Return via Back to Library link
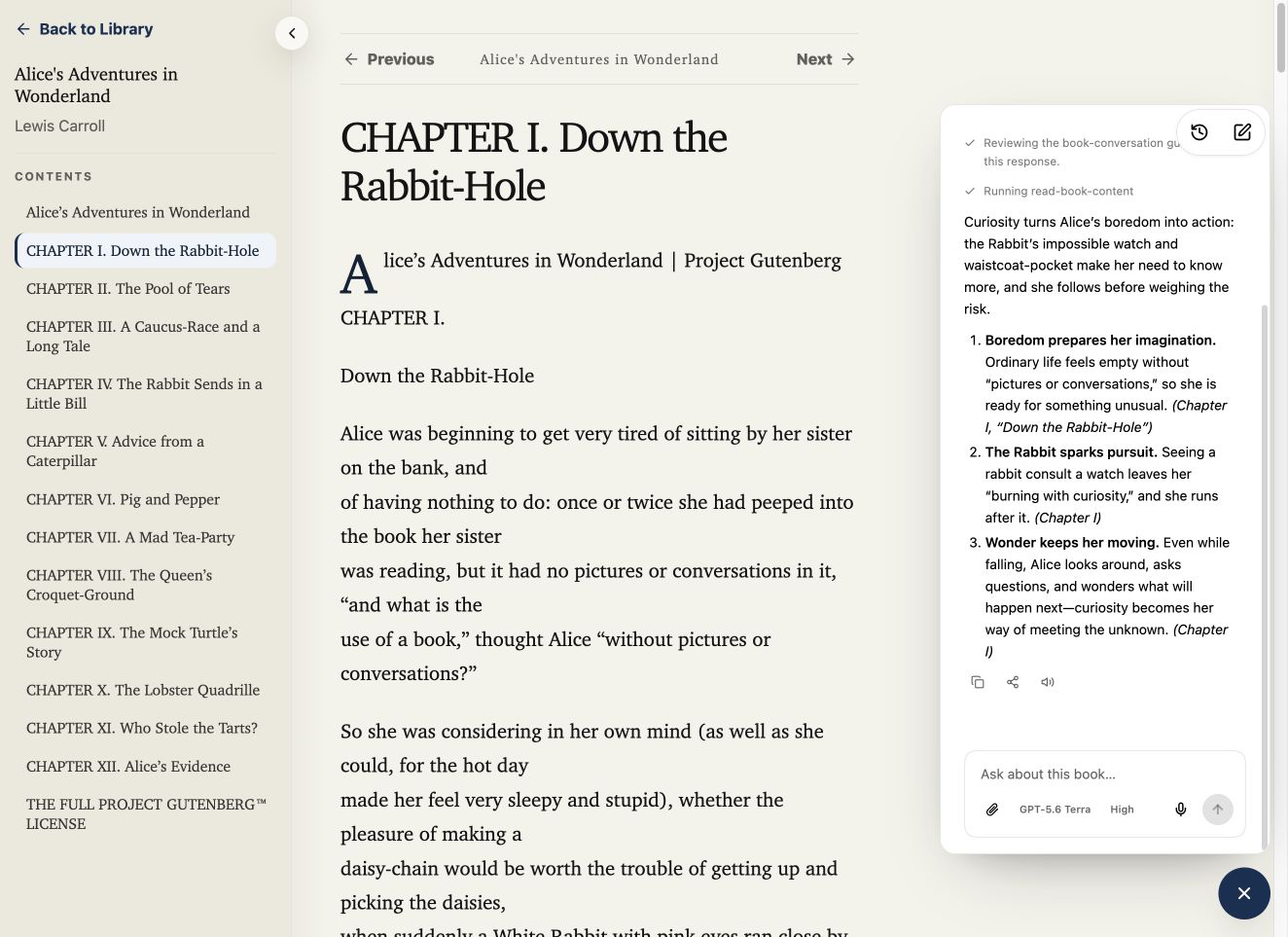1288x937 pixels. click(x=85, y=29)
